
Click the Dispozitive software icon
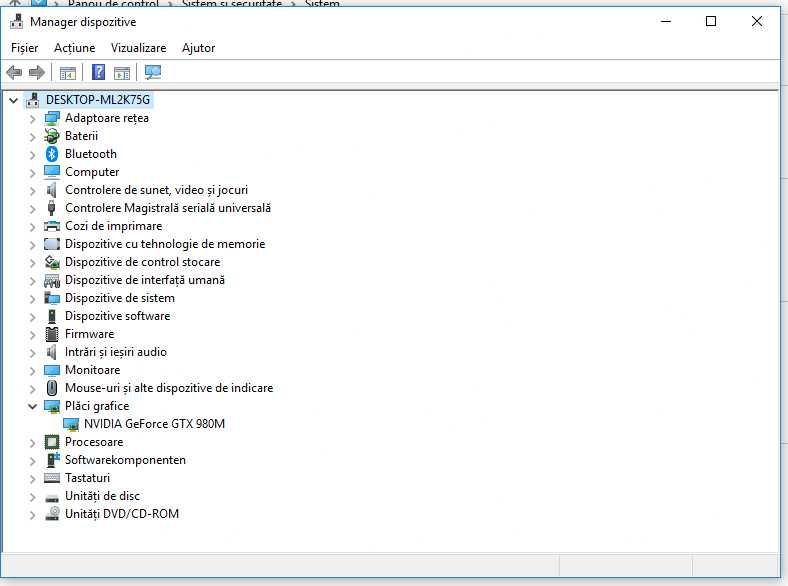[52, 316]
